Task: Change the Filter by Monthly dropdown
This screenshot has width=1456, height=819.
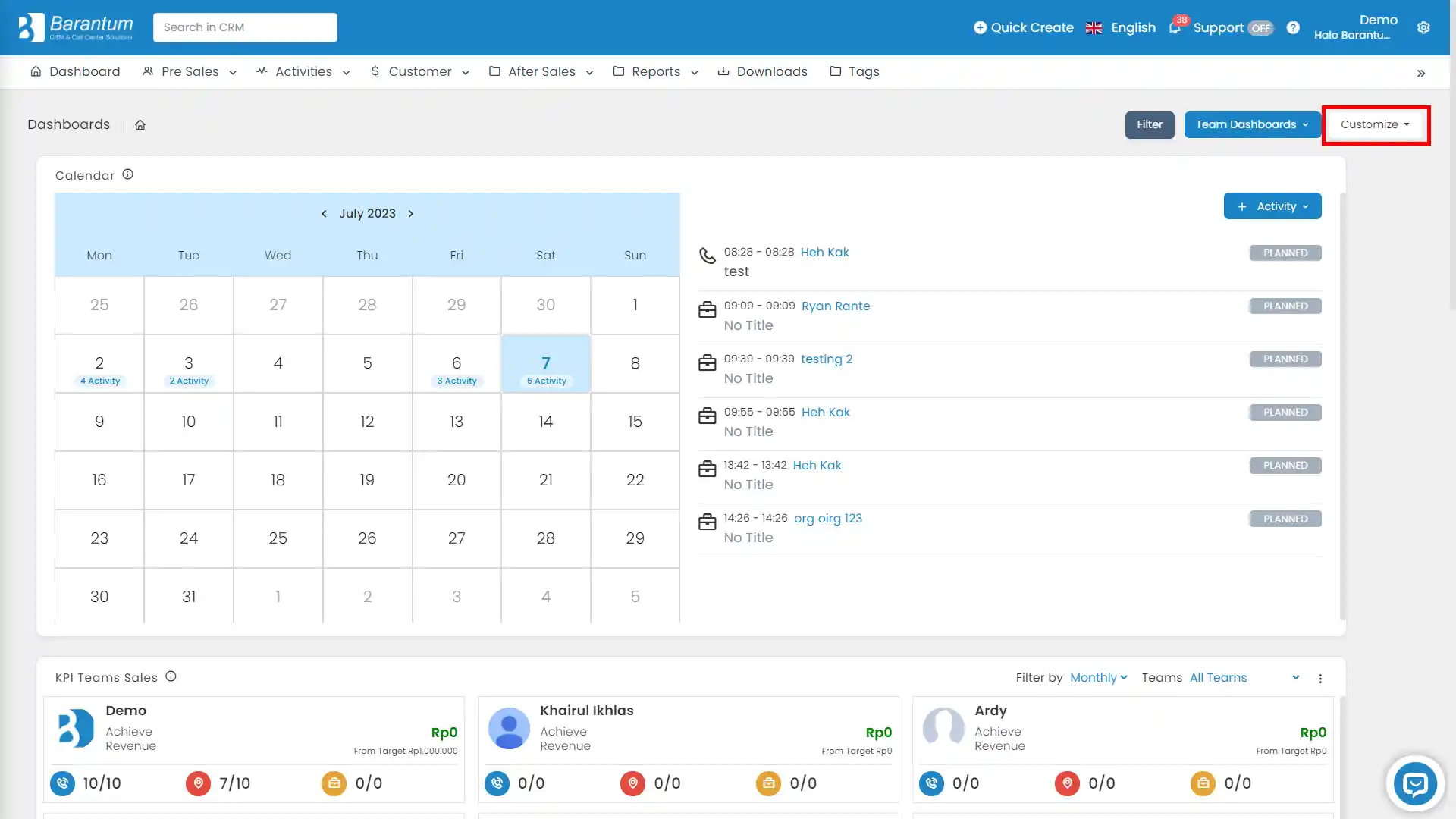Action: [1097, 677]
